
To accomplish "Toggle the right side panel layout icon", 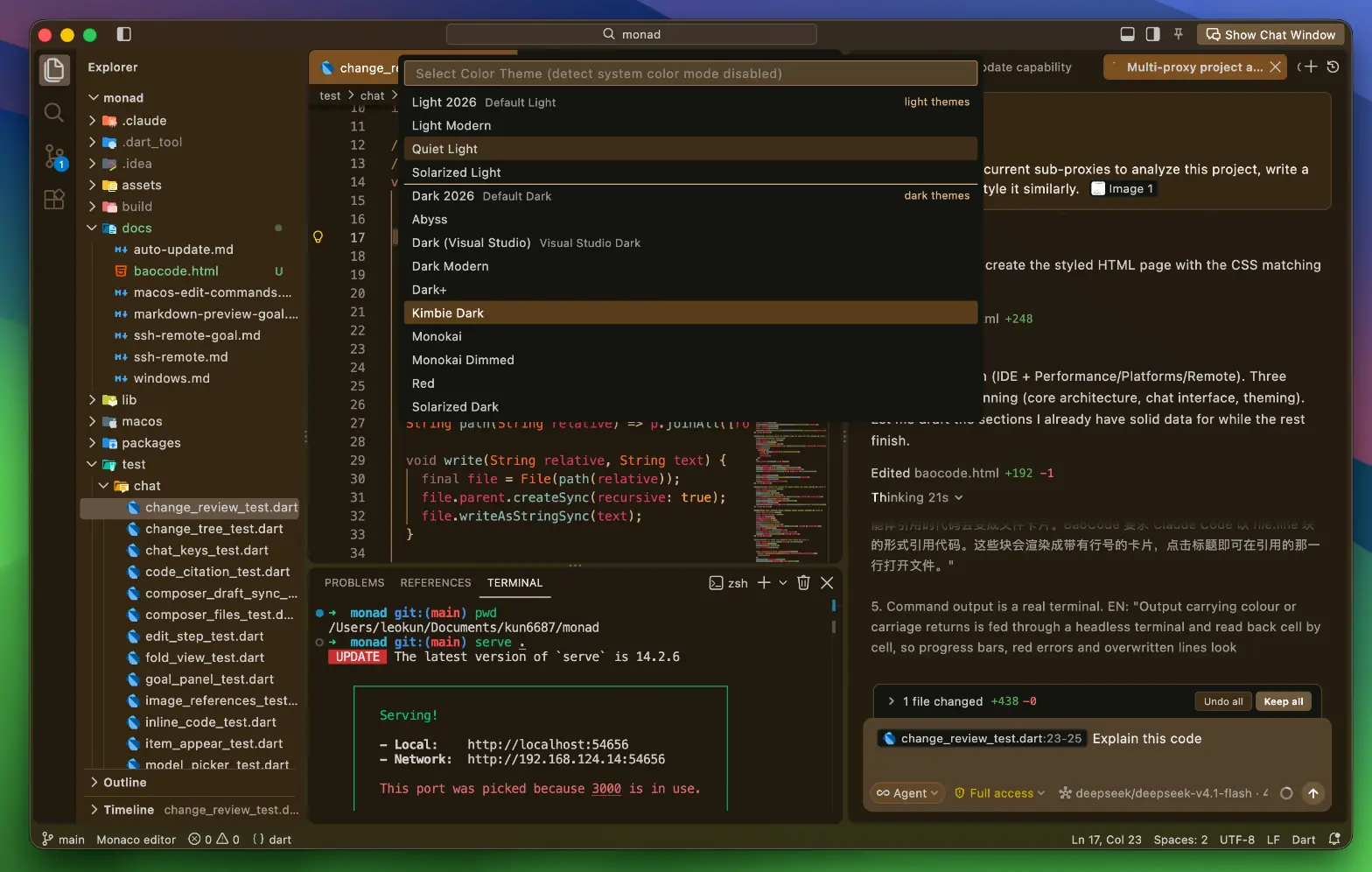I will click(1153, 34).
